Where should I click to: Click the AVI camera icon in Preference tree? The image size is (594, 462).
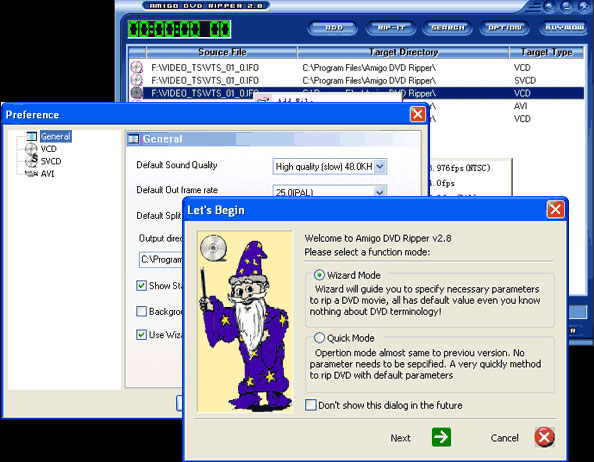(31, 174)
